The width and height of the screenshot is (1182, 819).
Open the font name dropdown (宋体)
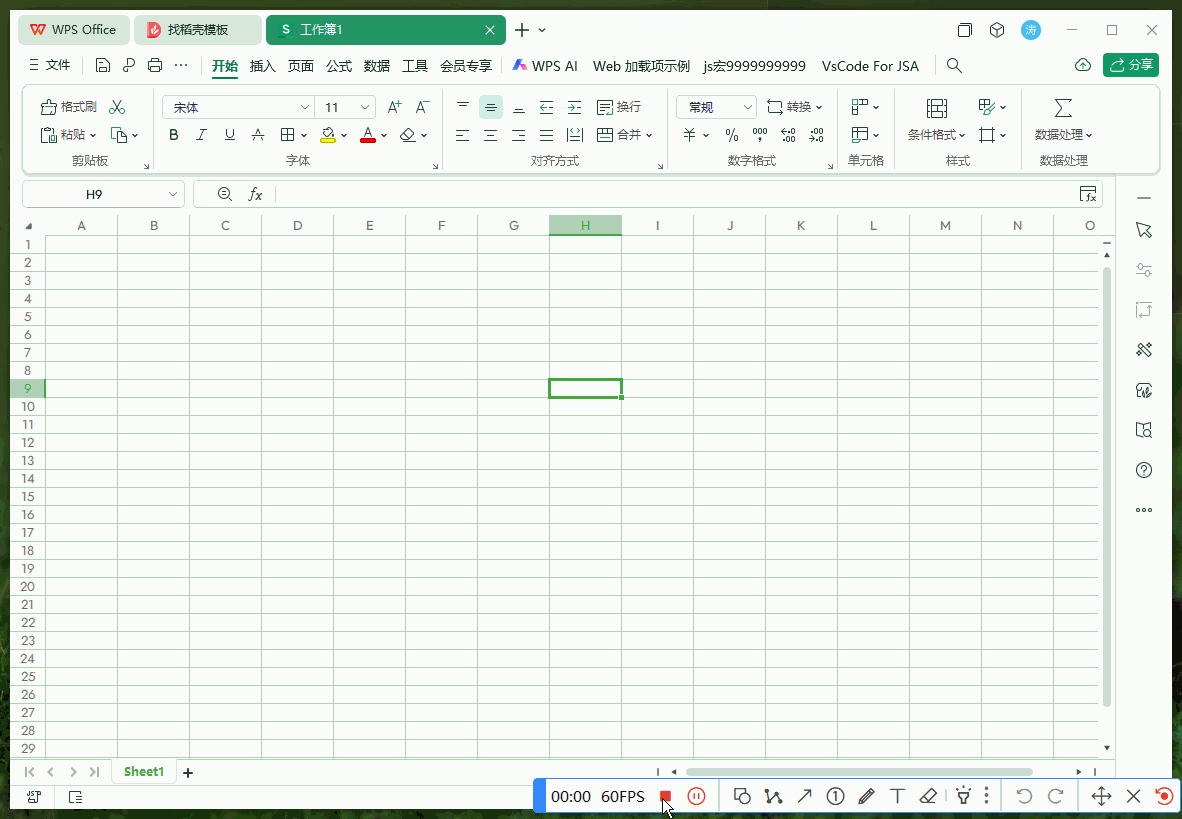coord(305,107)
